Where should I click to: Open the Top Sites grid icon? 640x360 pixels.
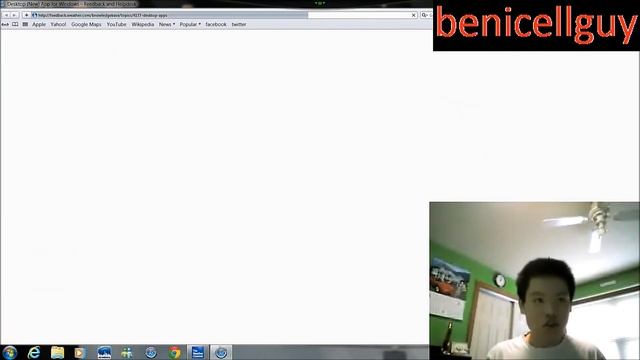(25, 24)
